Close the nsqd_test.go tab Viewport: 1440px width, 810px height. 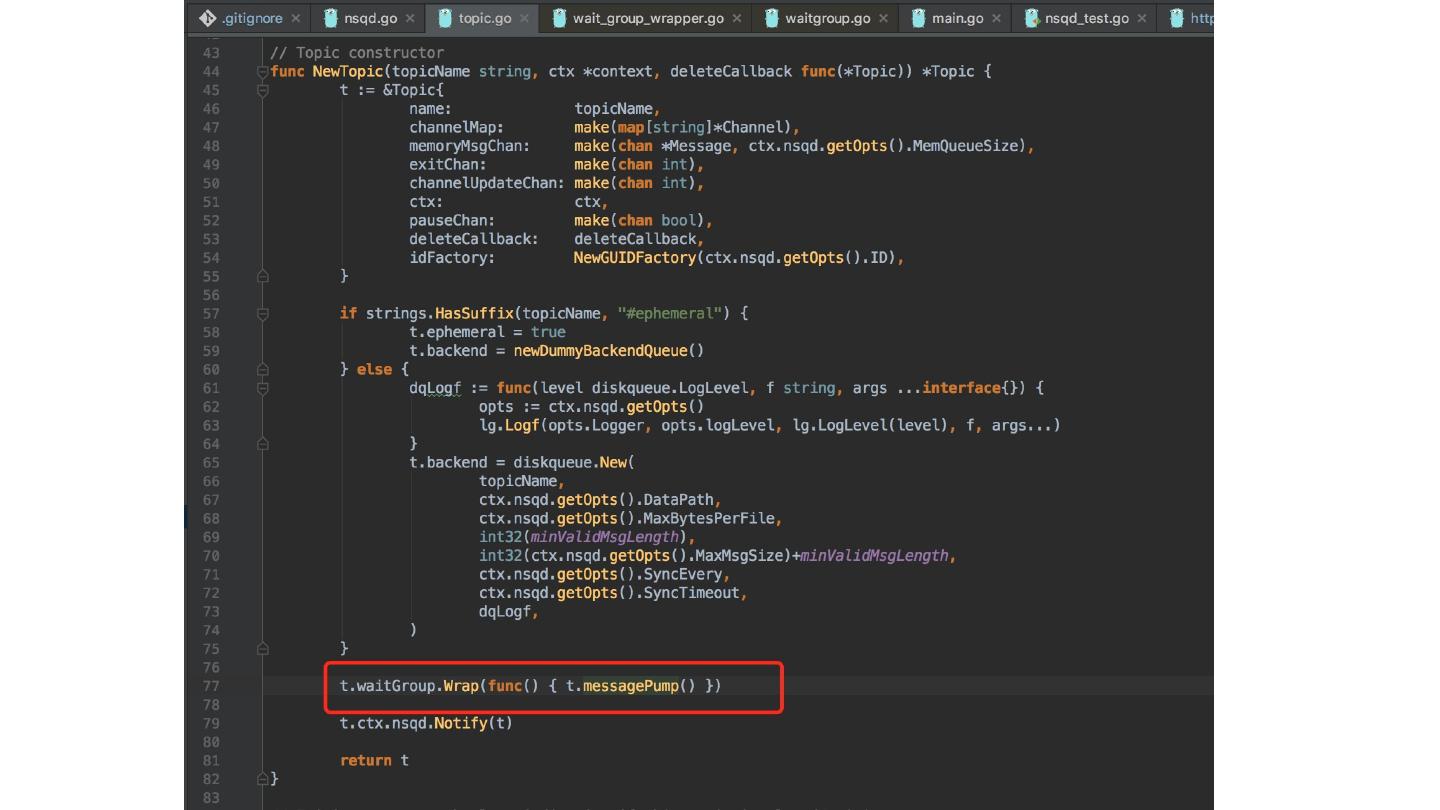click(x=1142, y=18)
